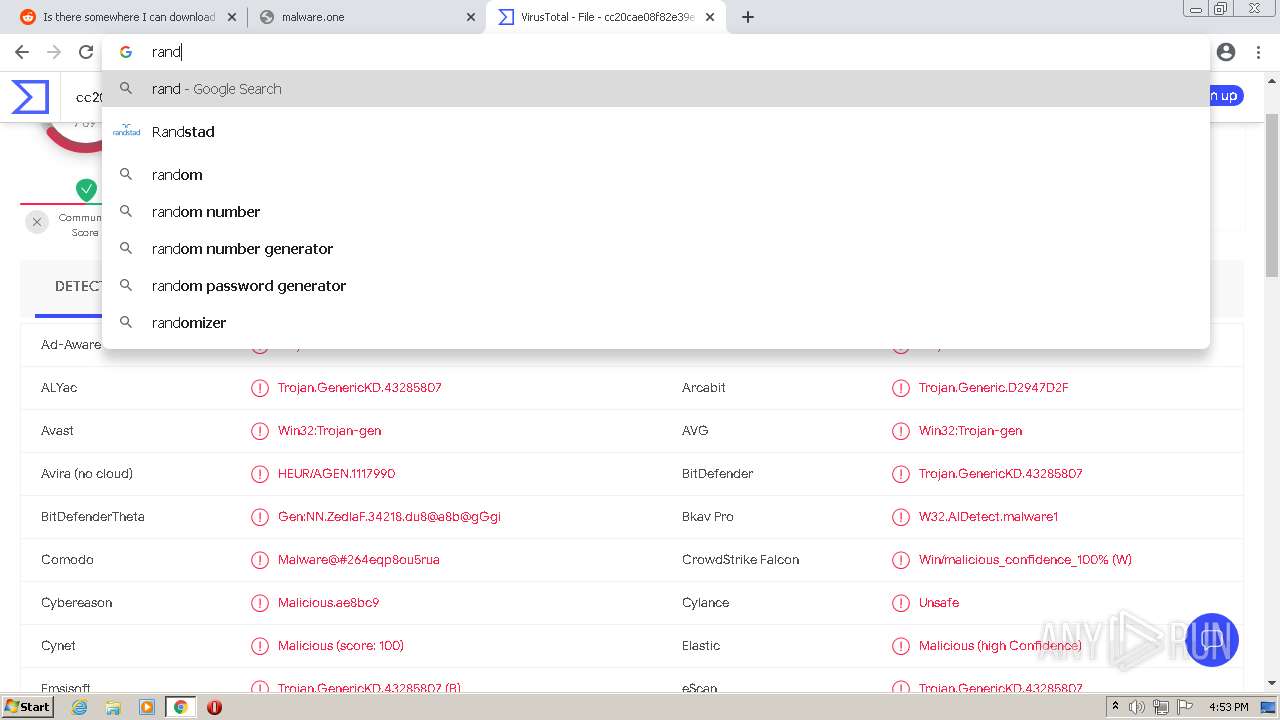The image size is (1280, 720).
Task: Click the Sign up button
Action: [1225, 96]
